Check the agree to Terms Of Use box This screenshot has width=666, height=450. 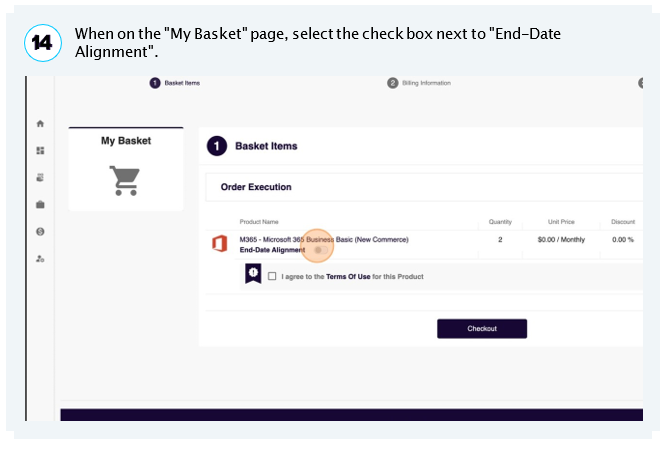point(272,276)
